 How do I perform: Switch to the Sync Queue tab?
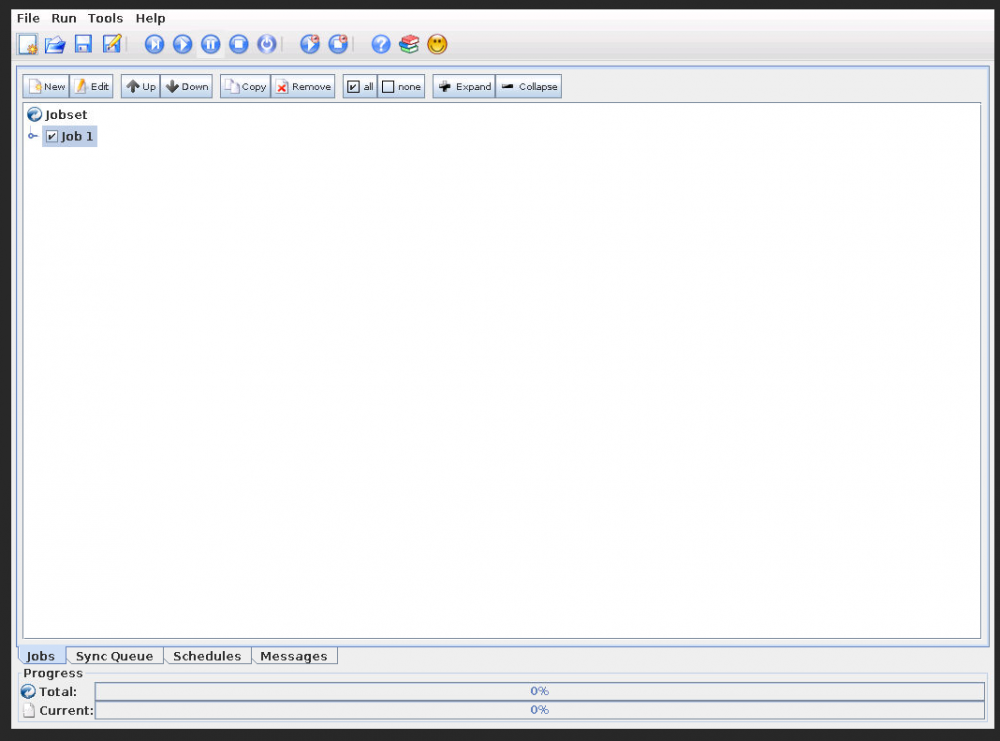(x=115, y=656)
